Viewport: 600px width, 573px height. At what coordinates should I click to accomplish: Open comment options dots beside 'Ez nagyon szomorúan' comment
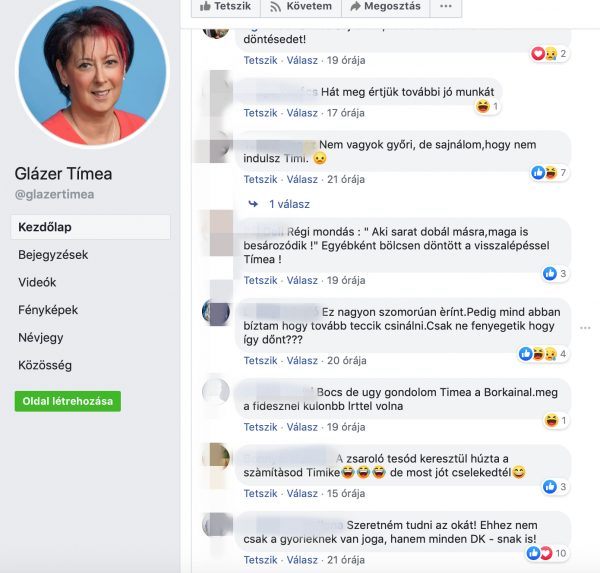(x=585, y=328)
